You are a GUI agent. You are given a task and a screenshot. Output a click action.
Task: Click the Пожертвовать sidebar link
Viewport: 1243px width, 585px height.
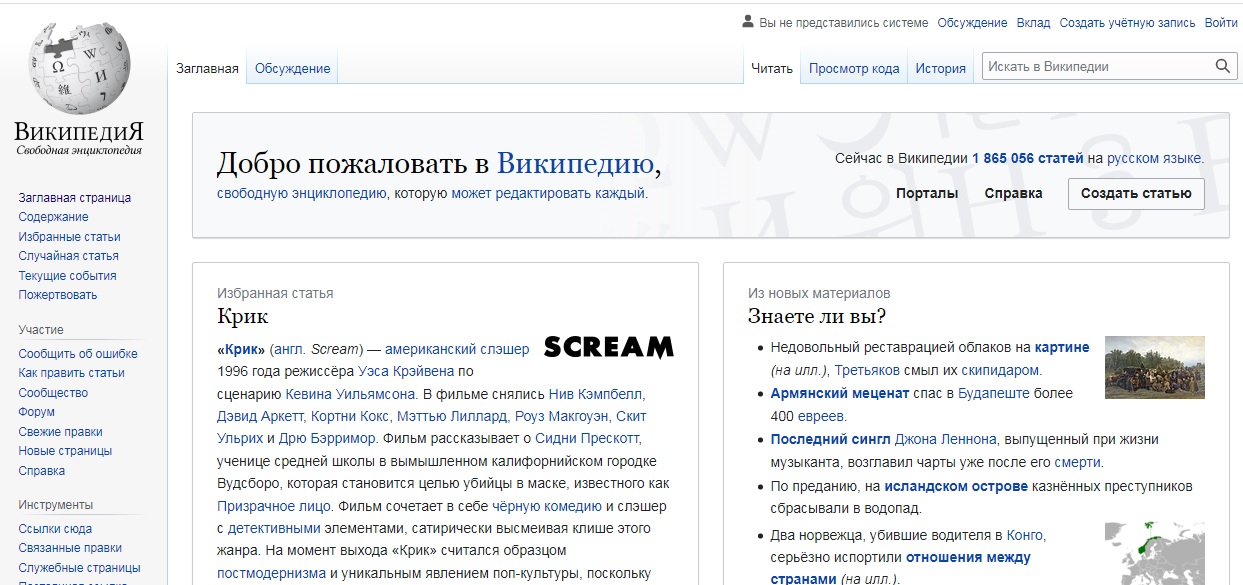coord(60,295)
